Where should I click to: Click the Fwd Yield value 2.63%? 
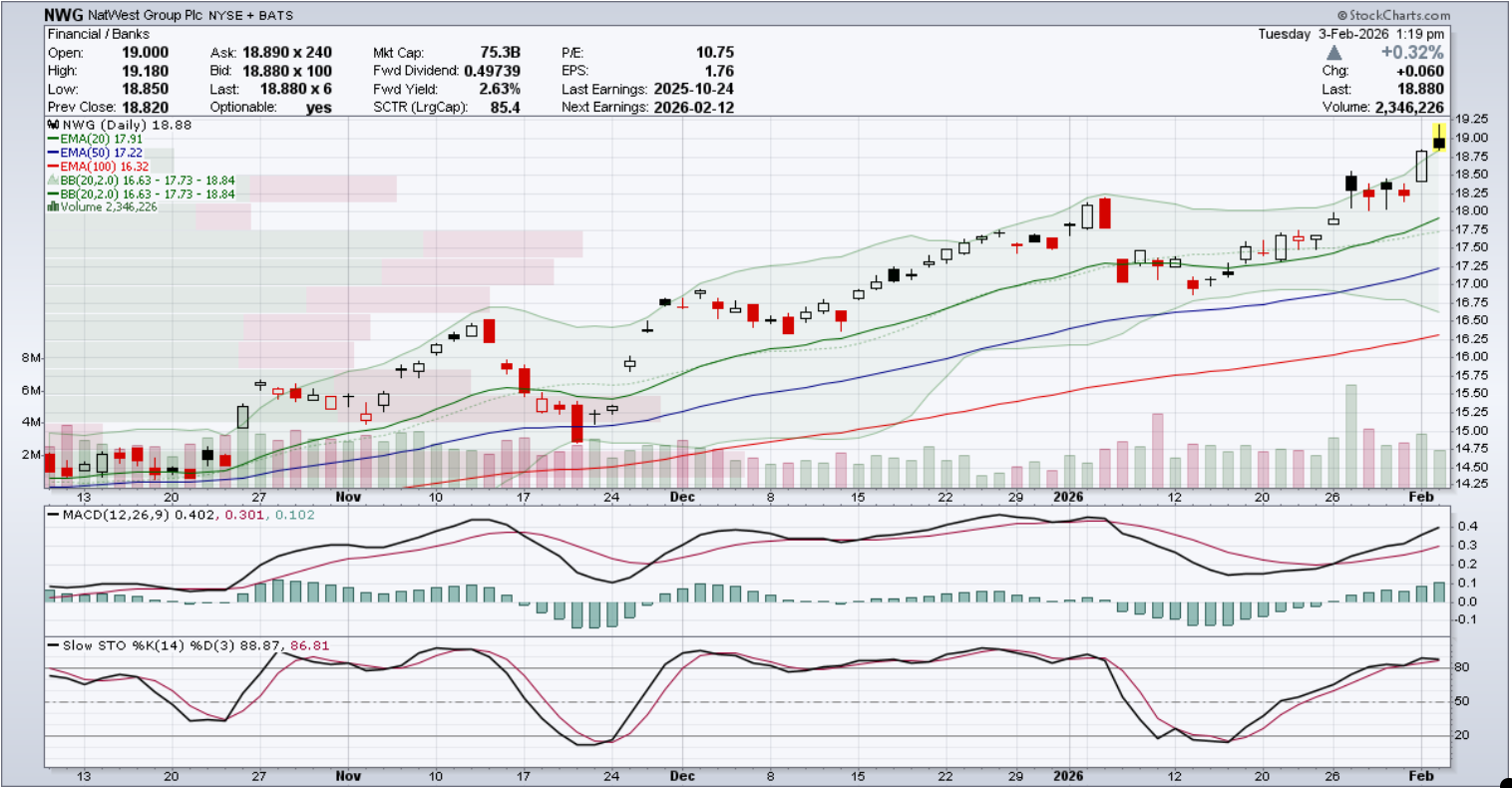click(x=500, y=89)
